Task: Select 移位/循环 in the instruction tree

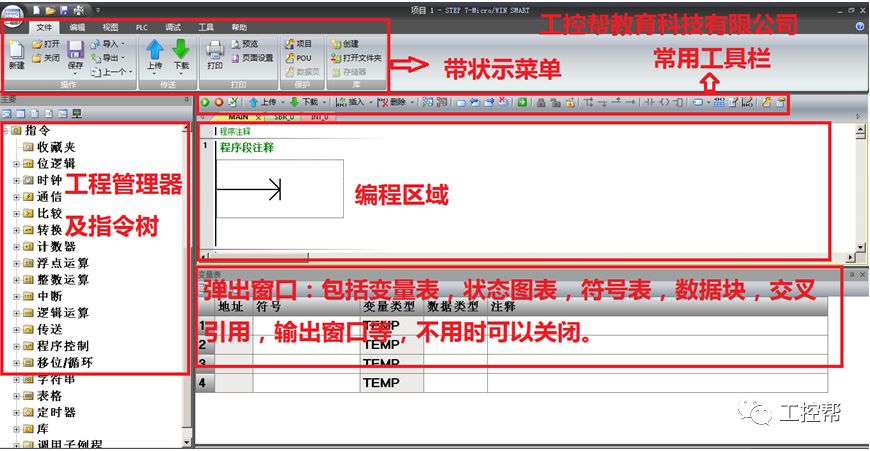Action: click(64, 363)
